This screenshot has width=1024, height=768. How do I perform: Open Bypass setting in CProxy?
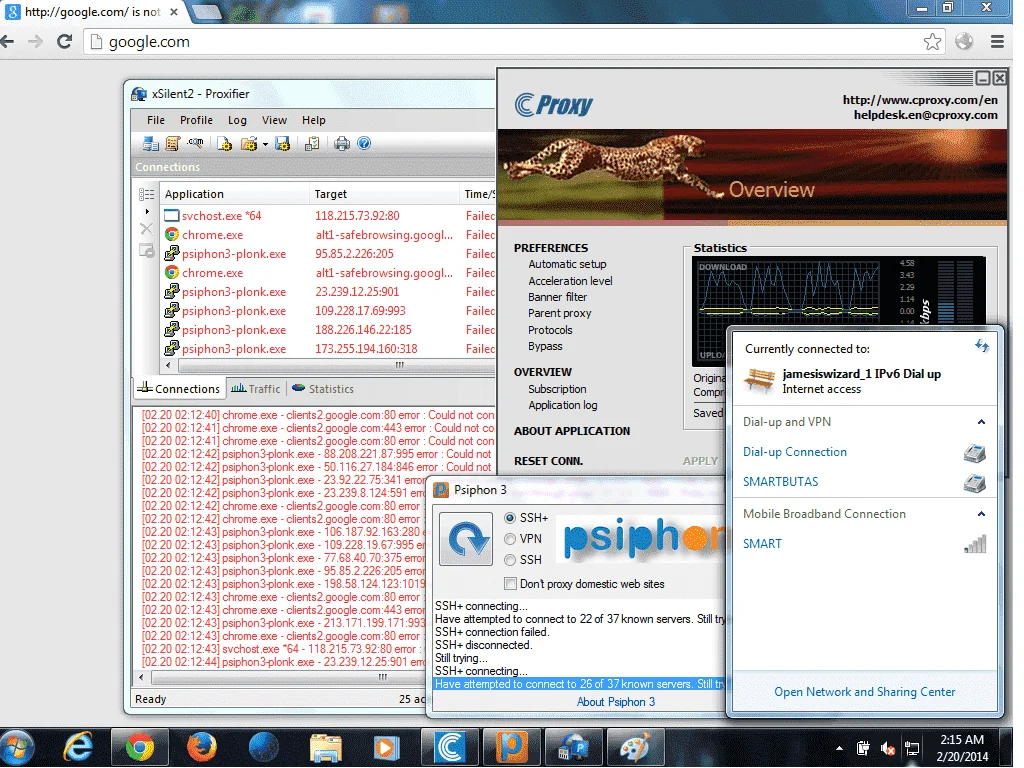545,346
